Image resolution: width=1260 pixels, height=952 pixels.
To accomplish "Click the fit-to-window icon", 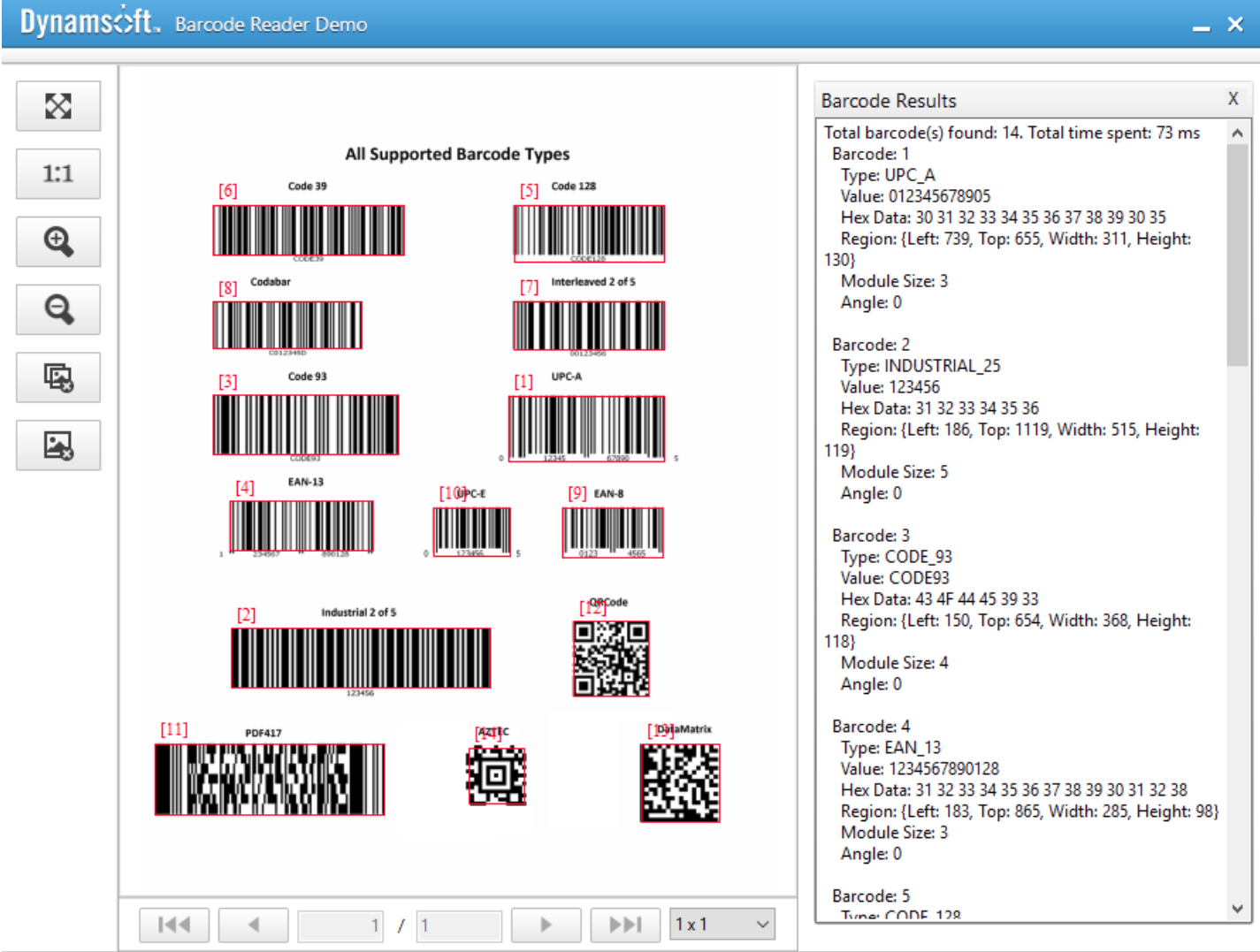I will [58, 105].
